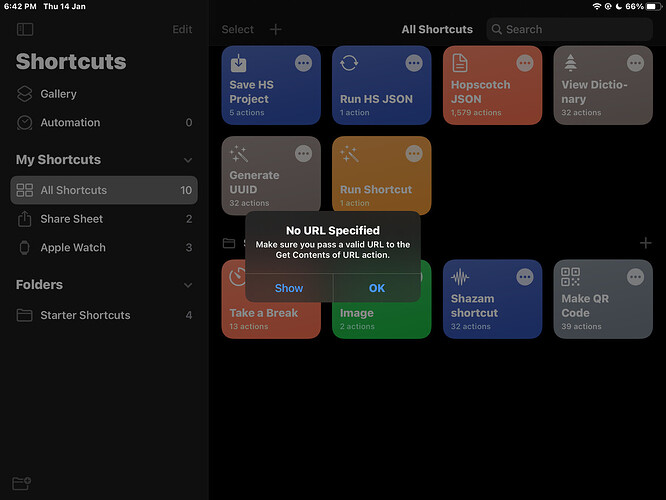Click the ellipsis on Generate UUID tile

coord(304,155)
